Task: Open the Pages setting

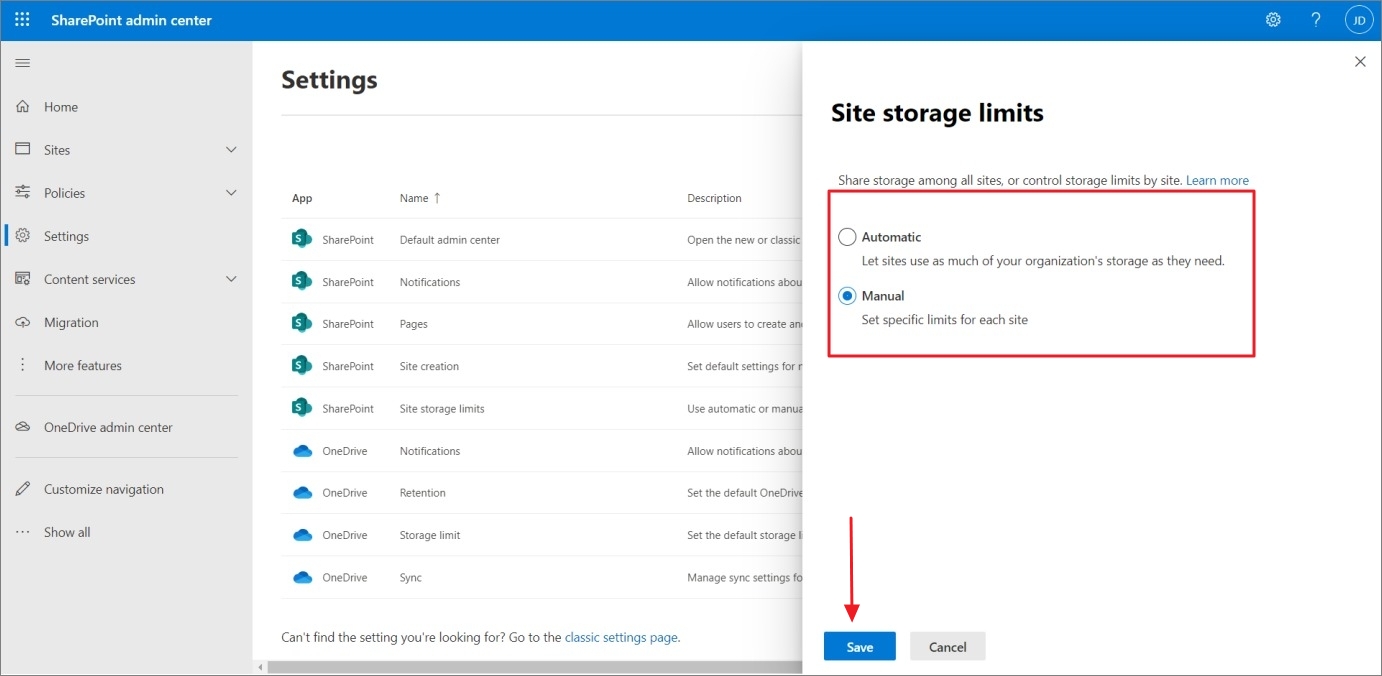Action: point(414,324)
